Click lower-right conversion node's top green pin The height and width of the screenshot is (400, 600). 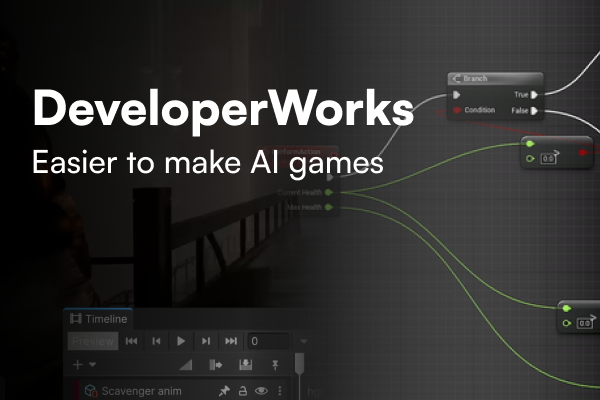(567, 308)
